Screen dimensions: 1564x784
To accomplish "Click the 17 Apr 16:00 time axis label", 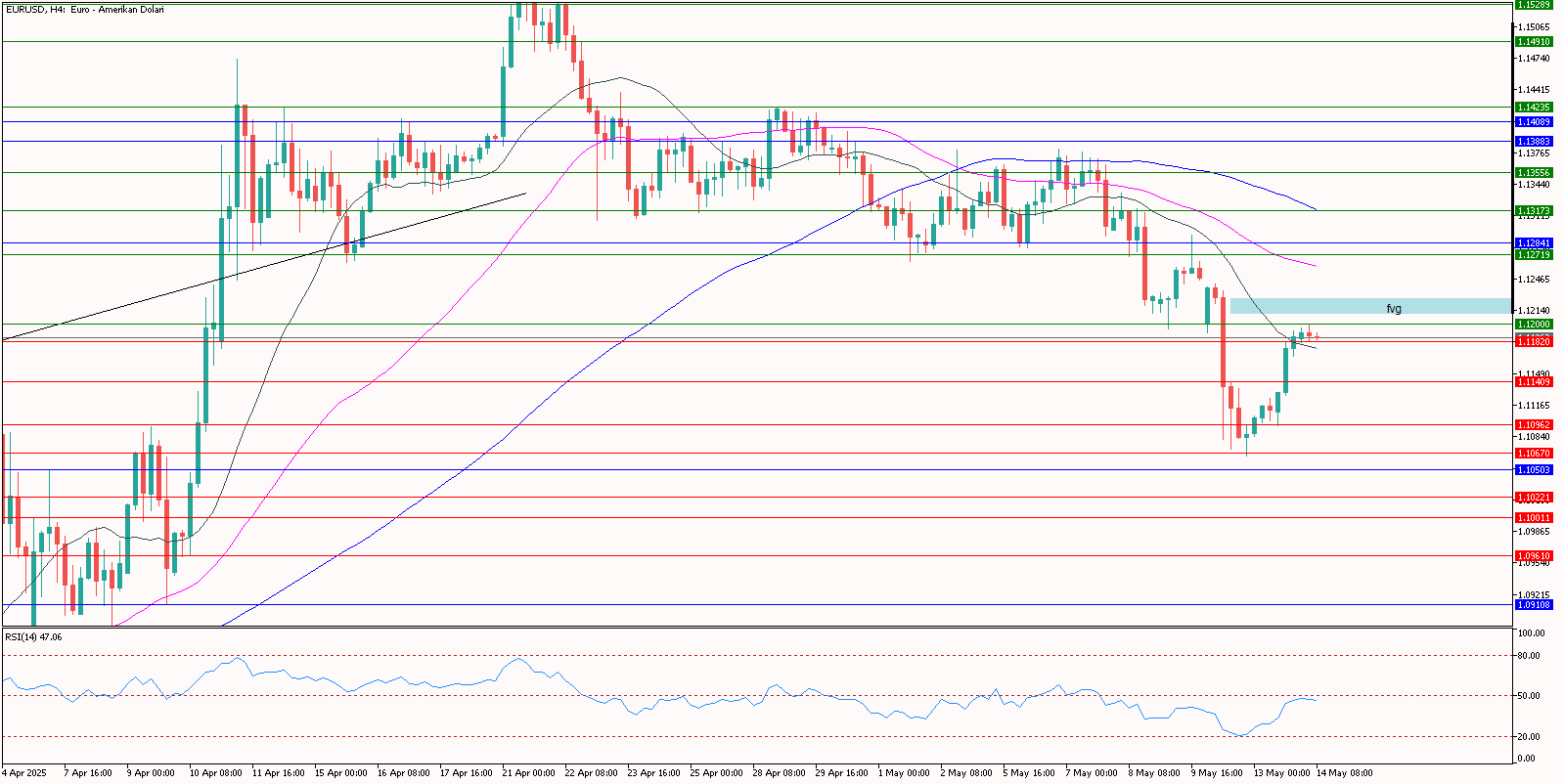I will pos(466,773).
